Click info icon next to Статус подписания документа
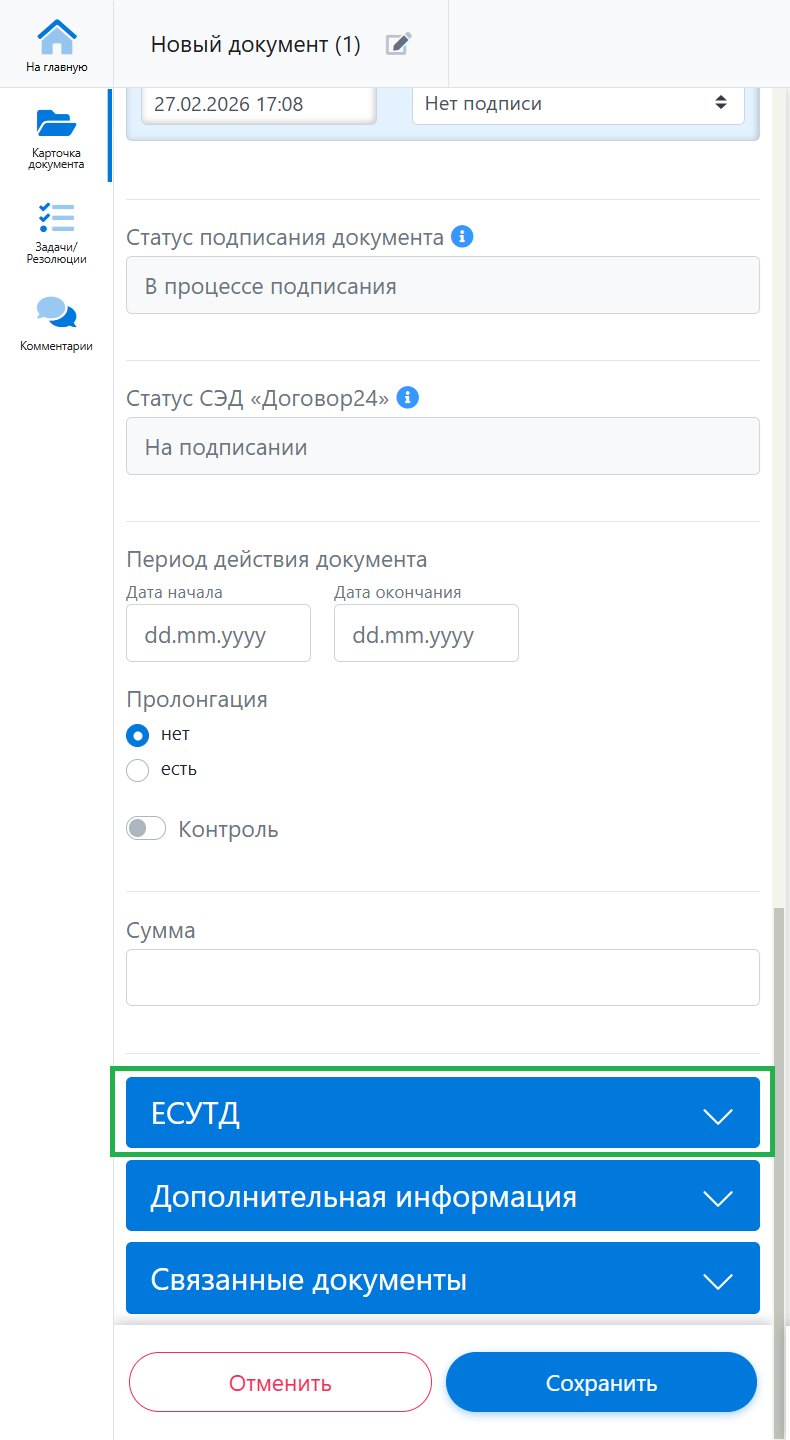The width and height of the screenshot is (790, 1440). 461,237
